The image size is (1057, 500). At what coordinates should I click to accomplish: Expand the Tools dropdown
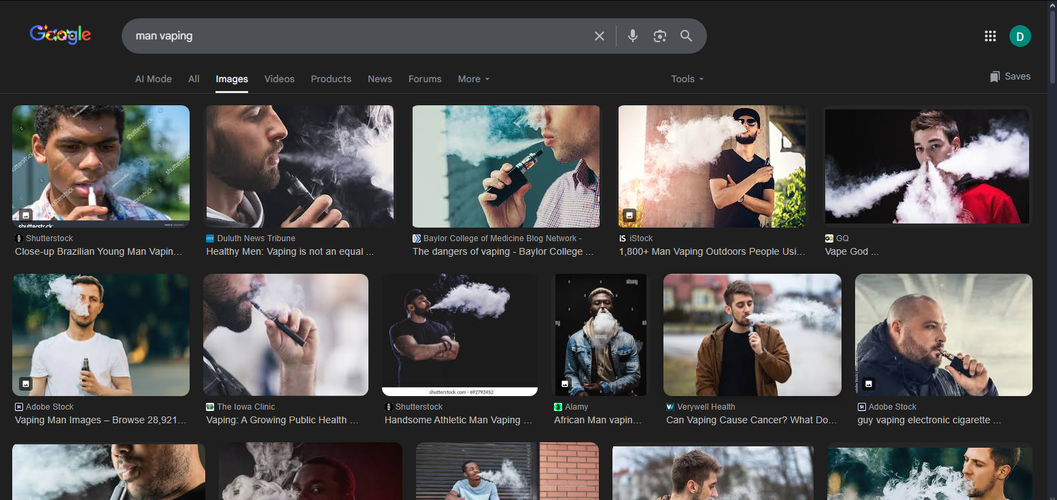coord(687,79)
